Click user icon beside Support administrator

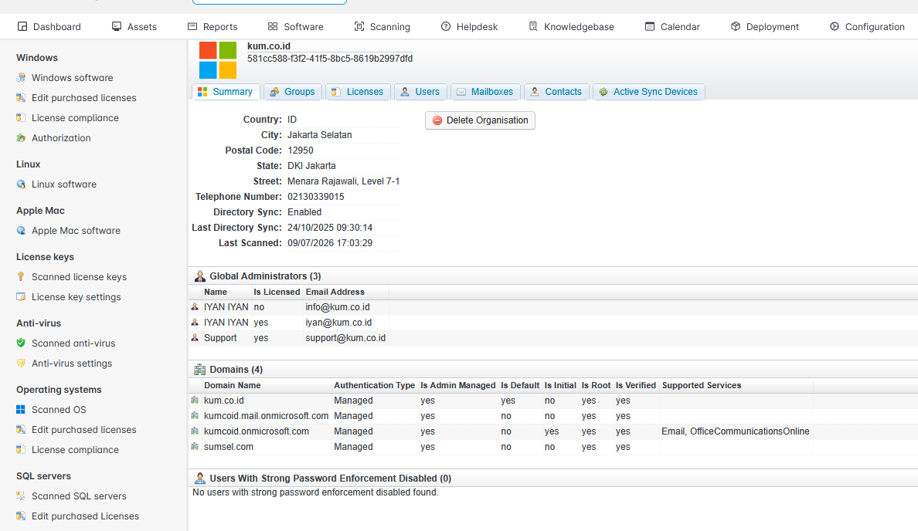[195, 338]
